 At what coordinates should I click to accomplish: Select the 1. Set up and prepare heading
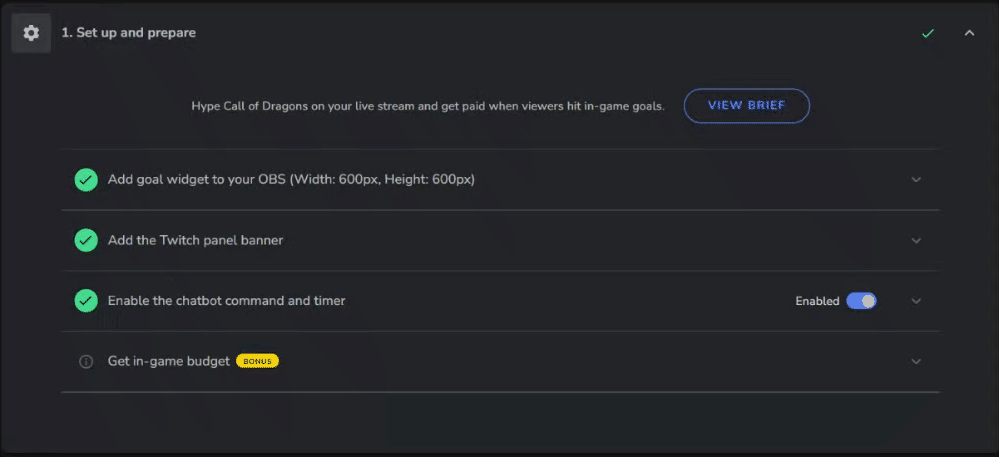pos(129,33)
